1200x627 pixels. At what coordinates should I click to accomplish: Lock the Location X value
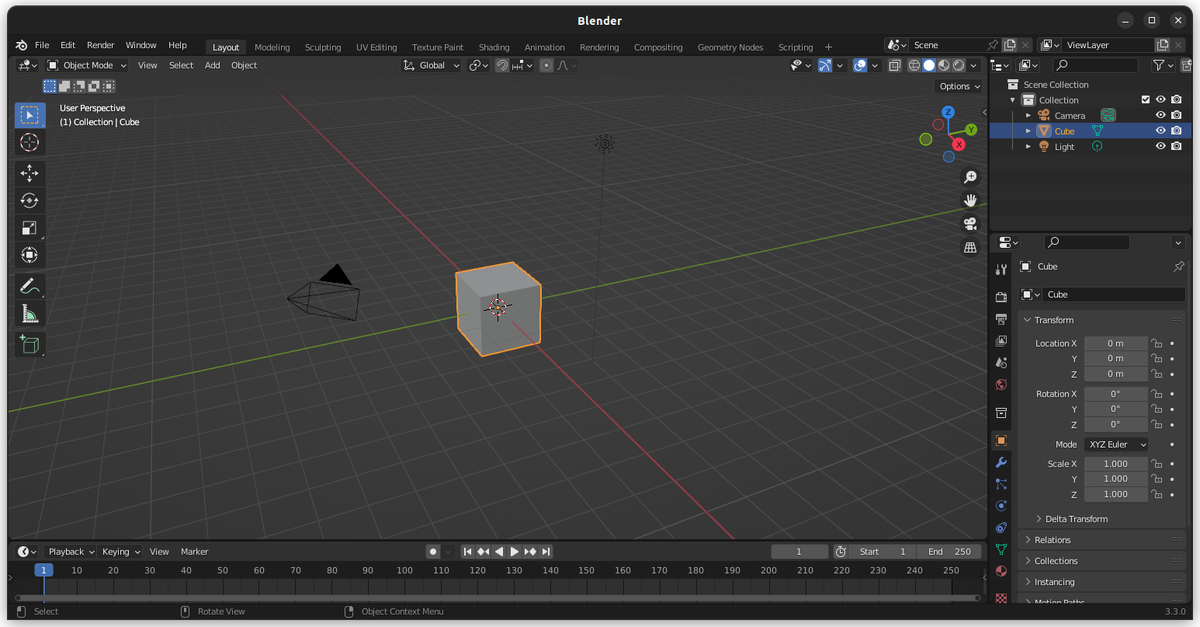(1156, 343)
